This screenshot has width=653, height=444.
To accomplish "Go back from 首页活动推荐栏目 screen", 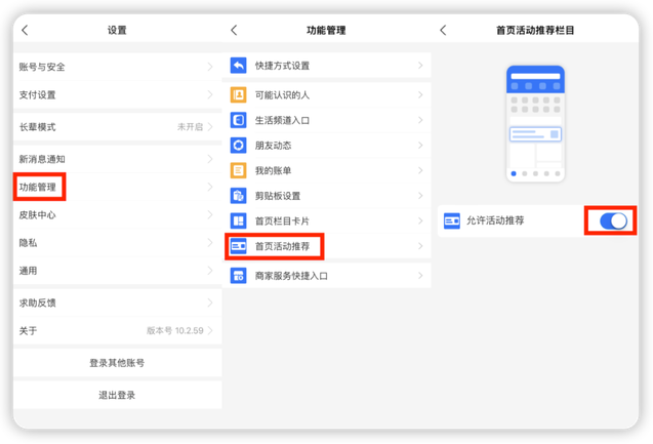I will 443,30.
